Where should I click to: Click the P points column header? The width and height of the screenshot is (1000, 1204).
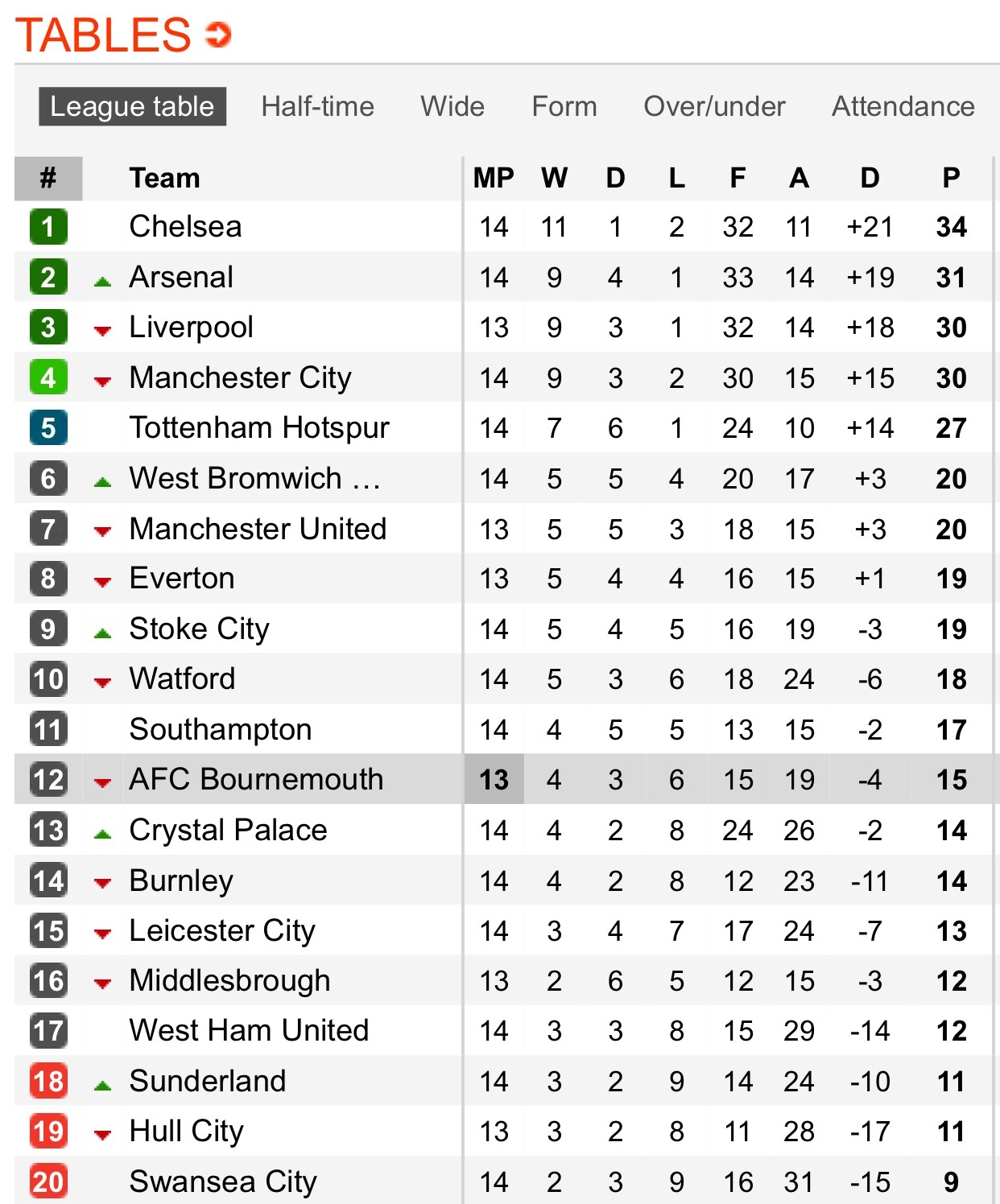[x=951, y=178]
